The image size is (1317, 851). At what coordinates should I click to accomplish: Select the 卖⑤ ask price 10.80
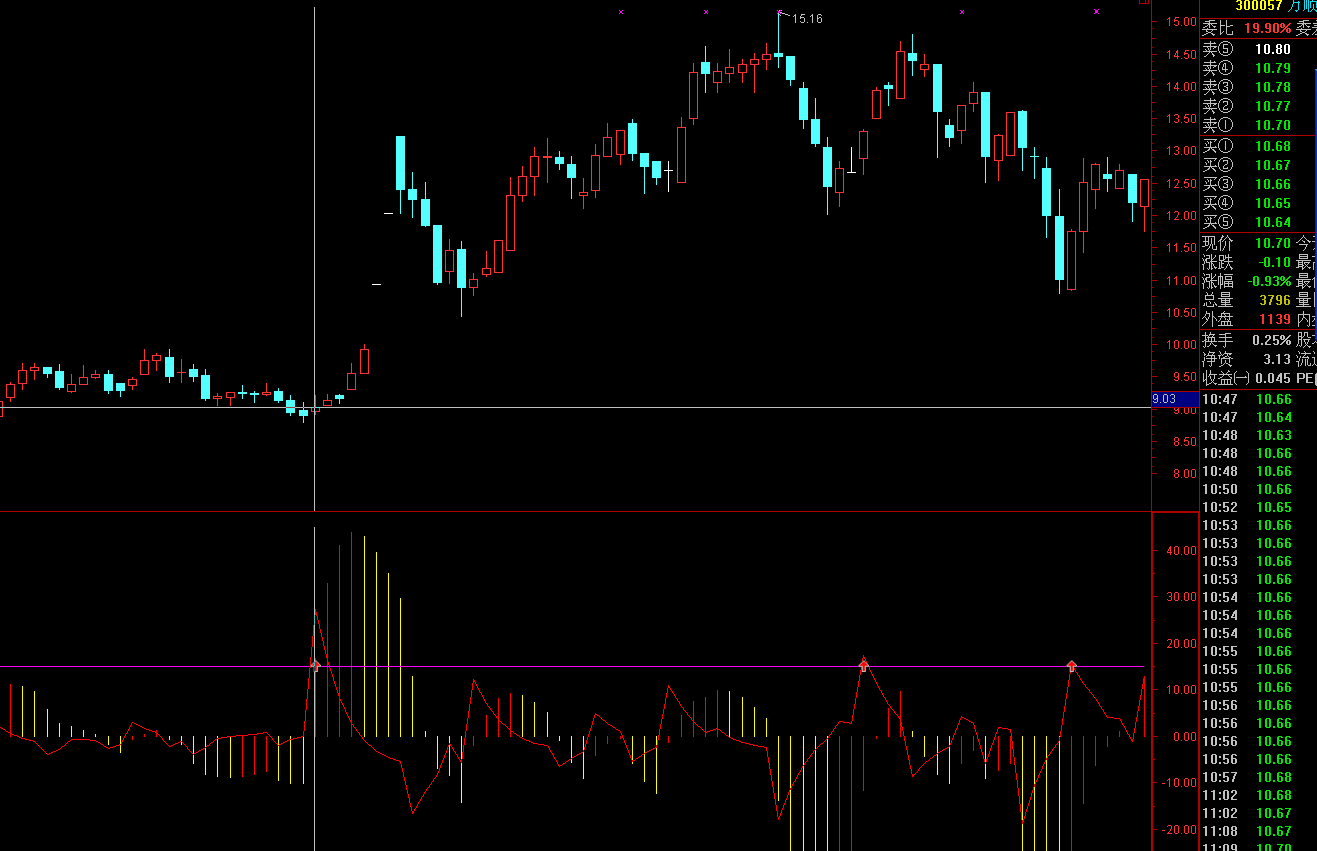(x=1273, y=49)
